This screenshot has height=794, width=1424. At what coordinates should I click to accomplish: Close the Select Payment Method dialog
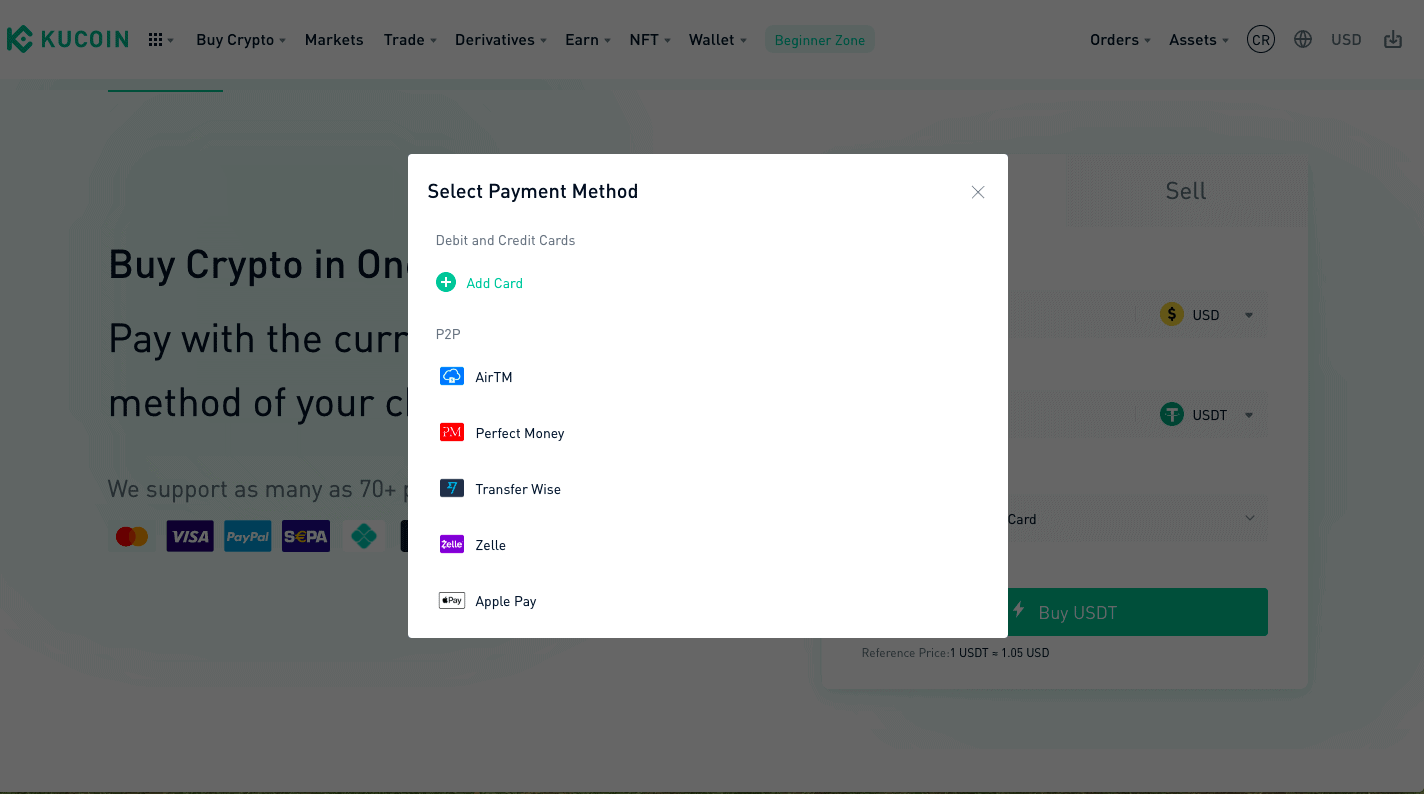pos(978,192)
